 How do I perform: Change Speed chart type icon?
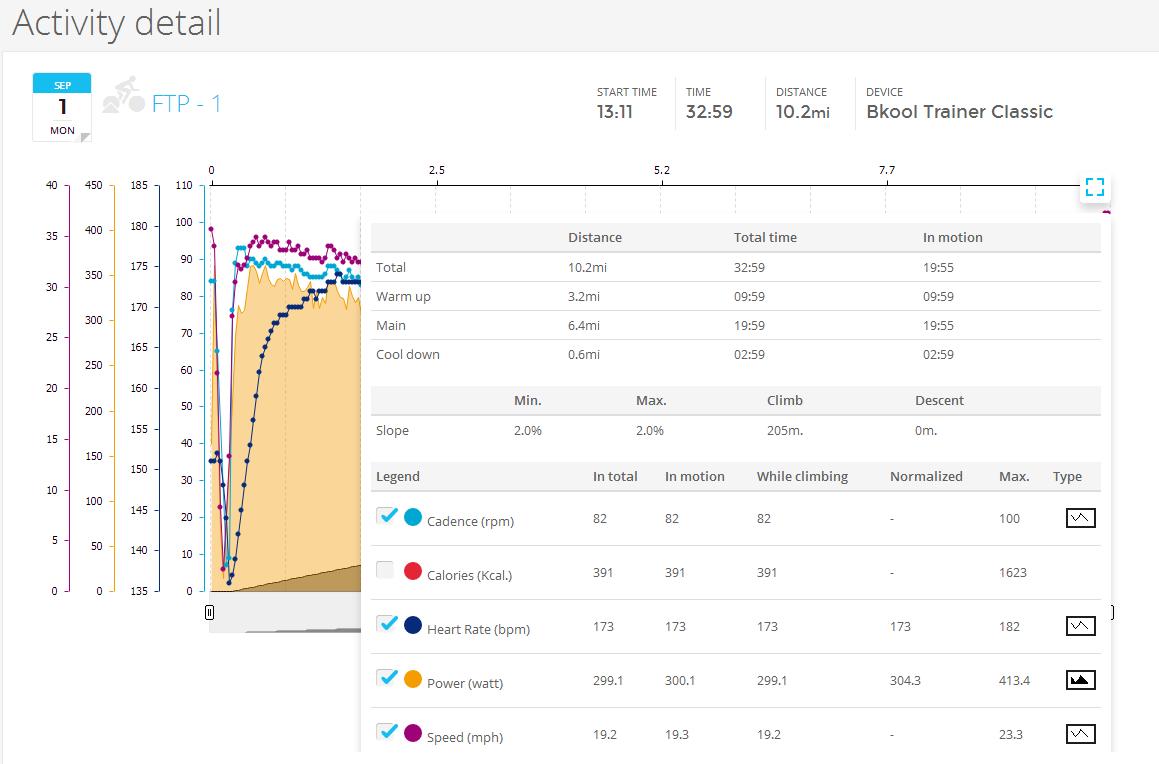(x=1080, y=734)
